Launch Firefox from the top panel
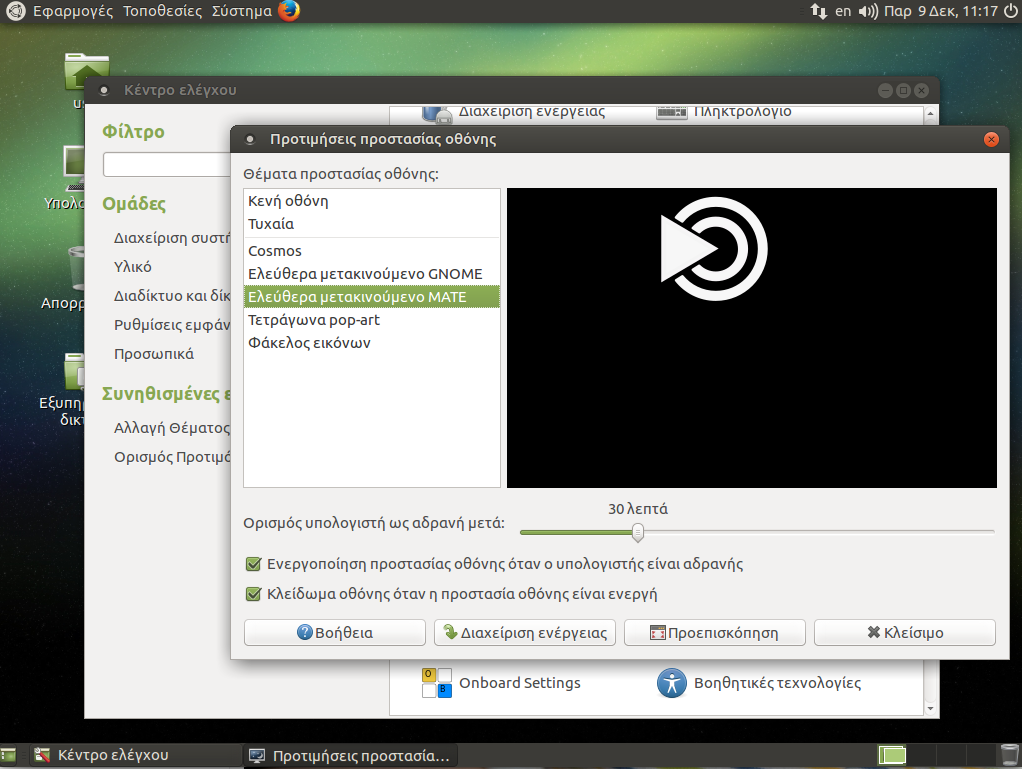Screen dimensions: 1022x769 click(x=289, y=12)
